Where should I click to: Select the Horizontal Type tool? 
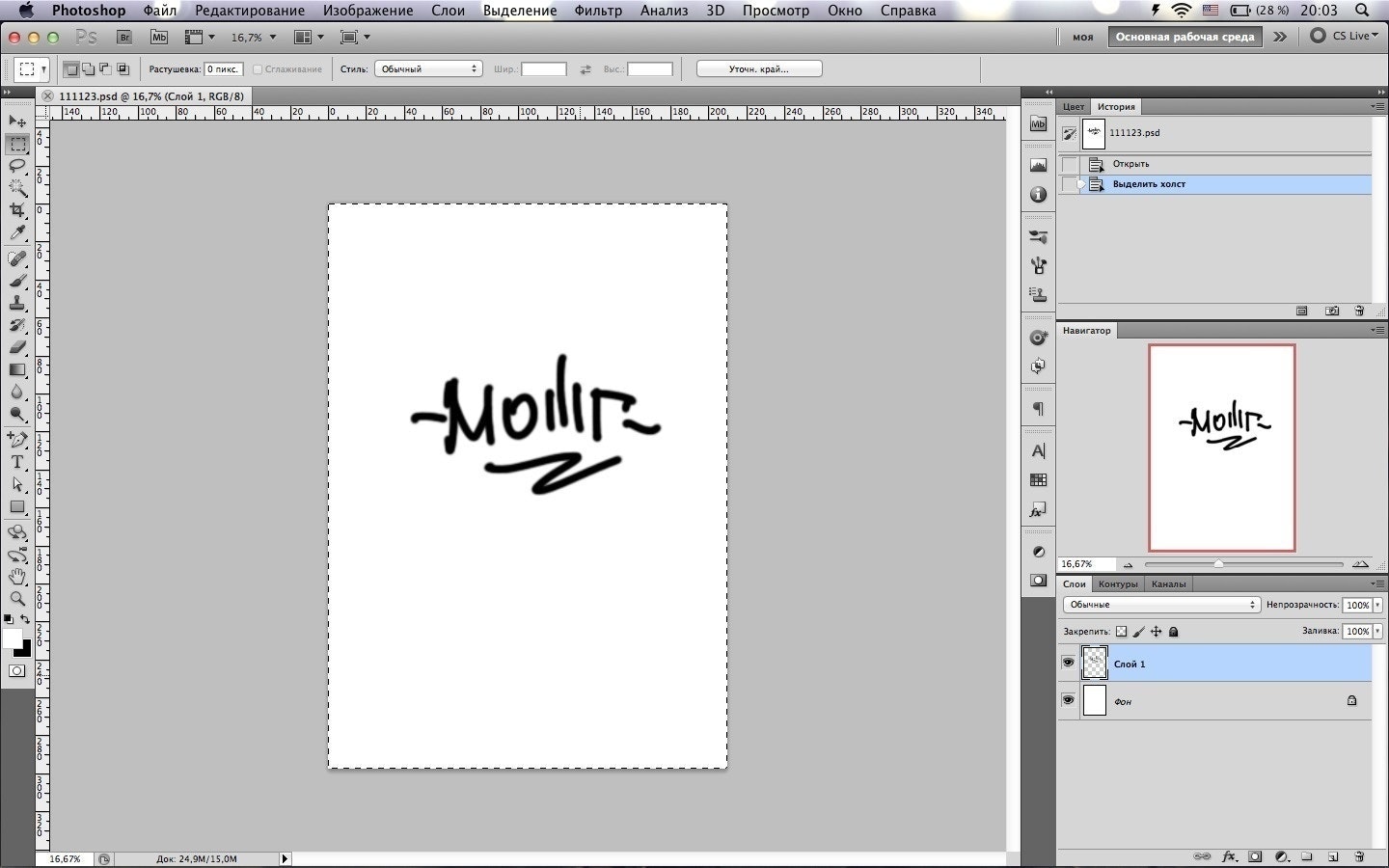17,462
